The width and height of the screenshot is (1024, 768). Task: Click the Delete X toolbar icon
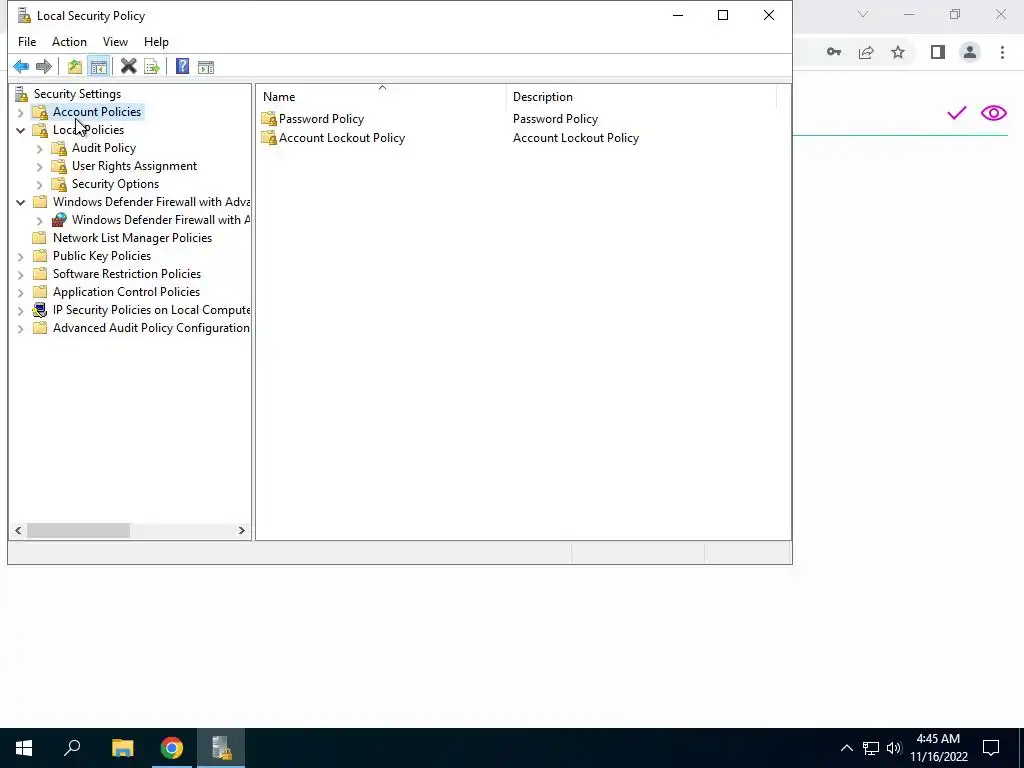[129, 67]
